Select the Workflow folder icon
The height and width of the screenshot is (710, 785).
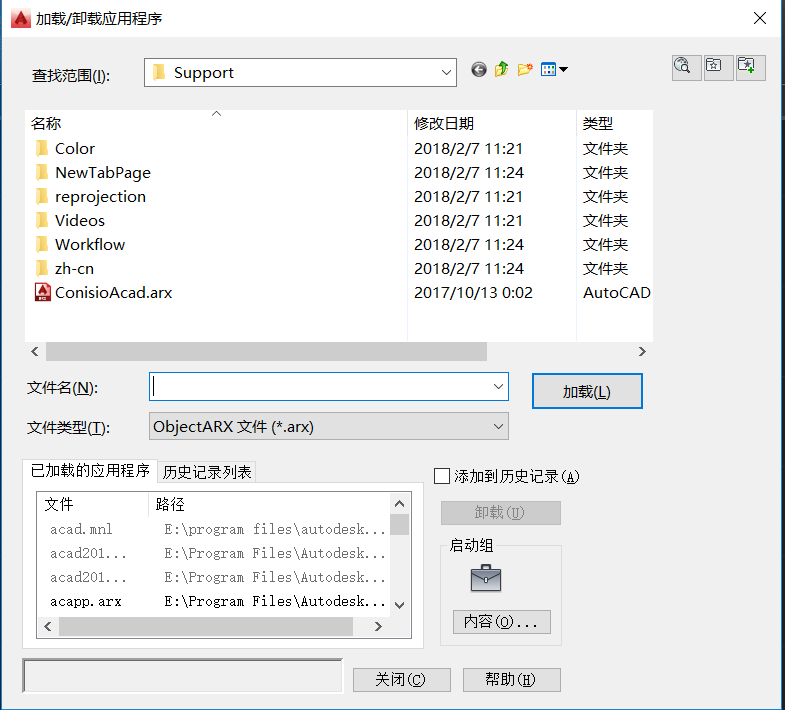tap(43, 244)
